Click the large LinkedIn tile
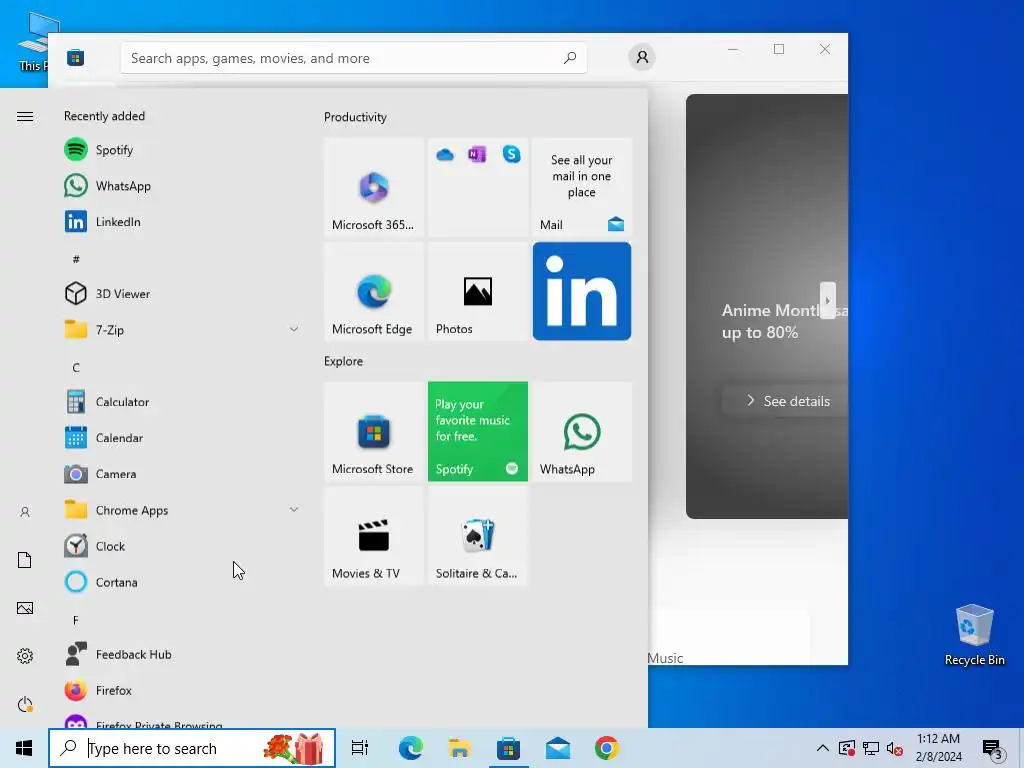 pyautogui.click(x=582, y=291)
